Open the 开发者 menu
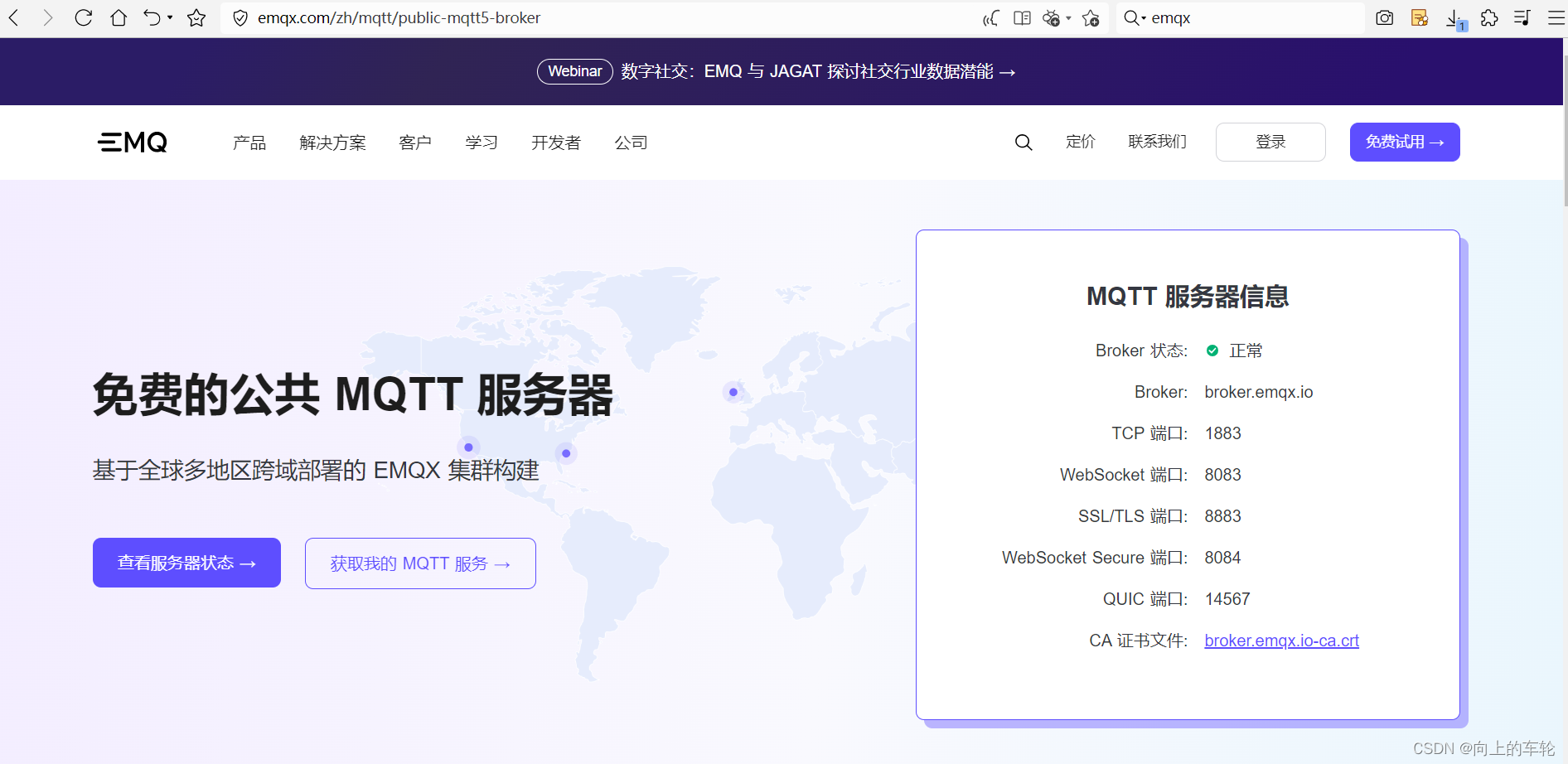 pyautogui.click(x=556, y=143)
